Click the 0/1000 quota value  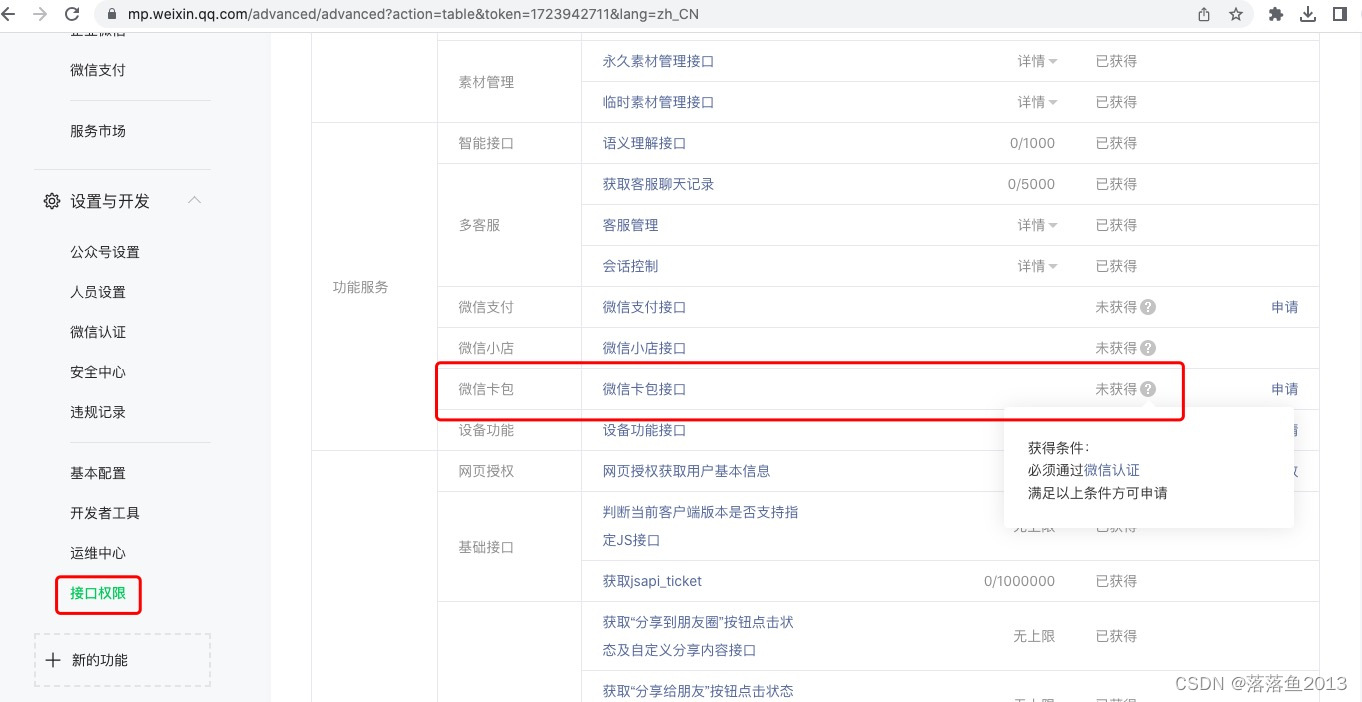(1032, 143)
